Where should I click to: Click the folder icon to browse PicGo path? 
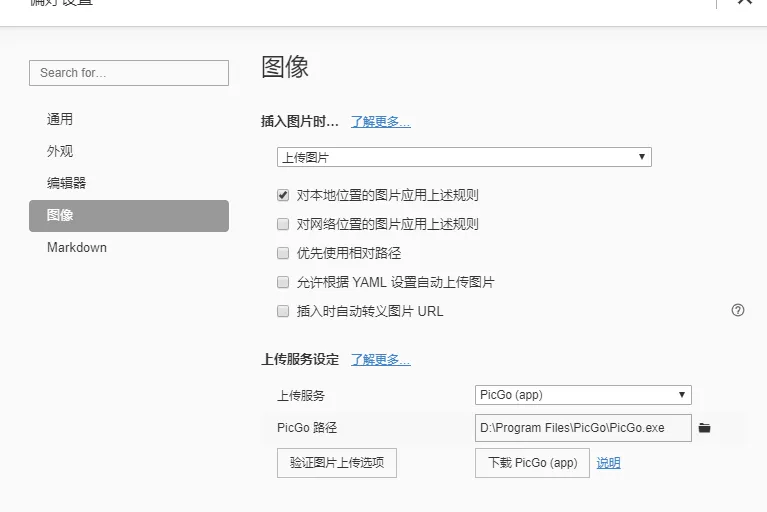pyautogui.click(x=704, y=428)
